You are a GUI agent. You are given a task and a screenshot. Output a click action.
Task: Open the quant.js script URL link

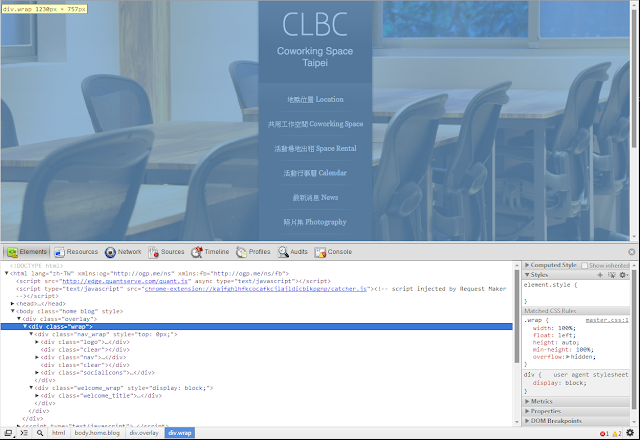125,281
